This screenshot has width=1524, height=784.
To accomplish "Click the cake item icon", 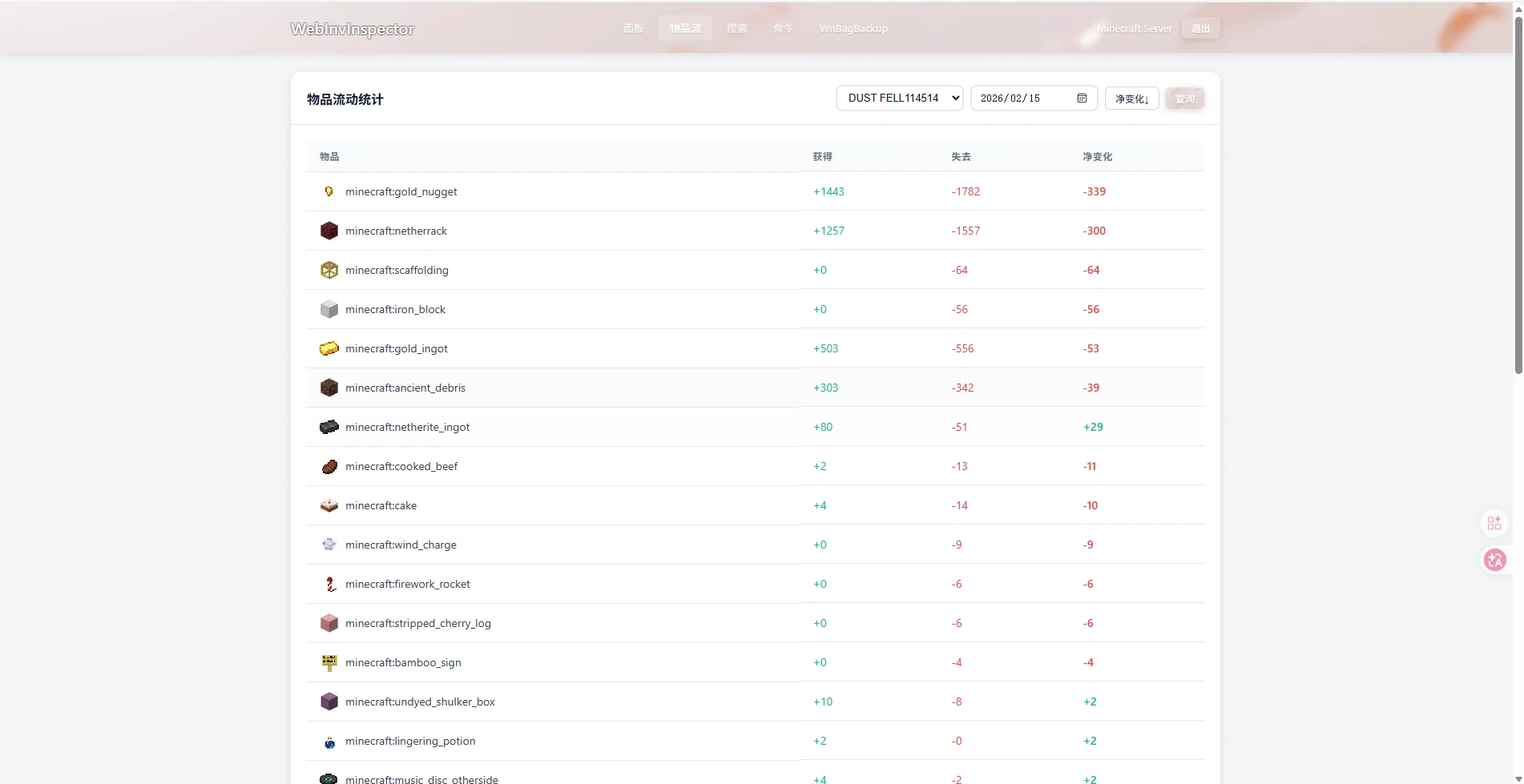I will click(x=329, y=505).
